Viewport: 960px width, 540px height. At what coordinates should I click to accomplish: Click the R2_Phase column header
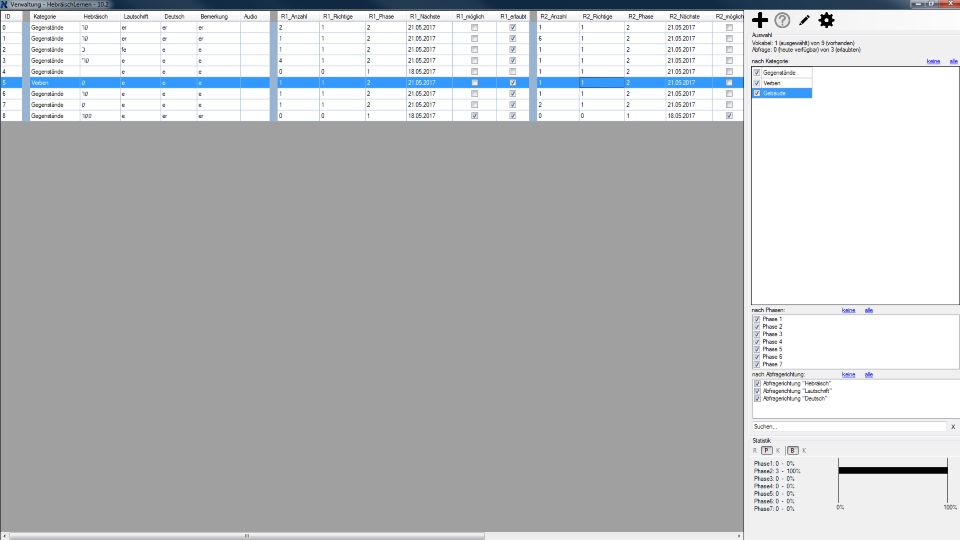642,17
